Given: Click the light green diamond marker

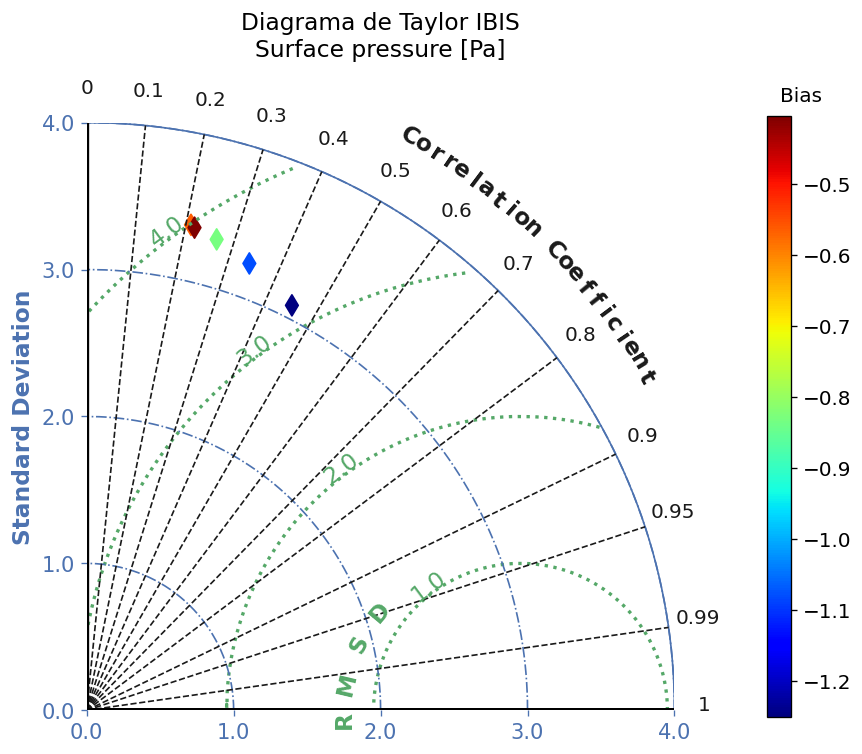Looking at the screenshot, I should point(217,239).
